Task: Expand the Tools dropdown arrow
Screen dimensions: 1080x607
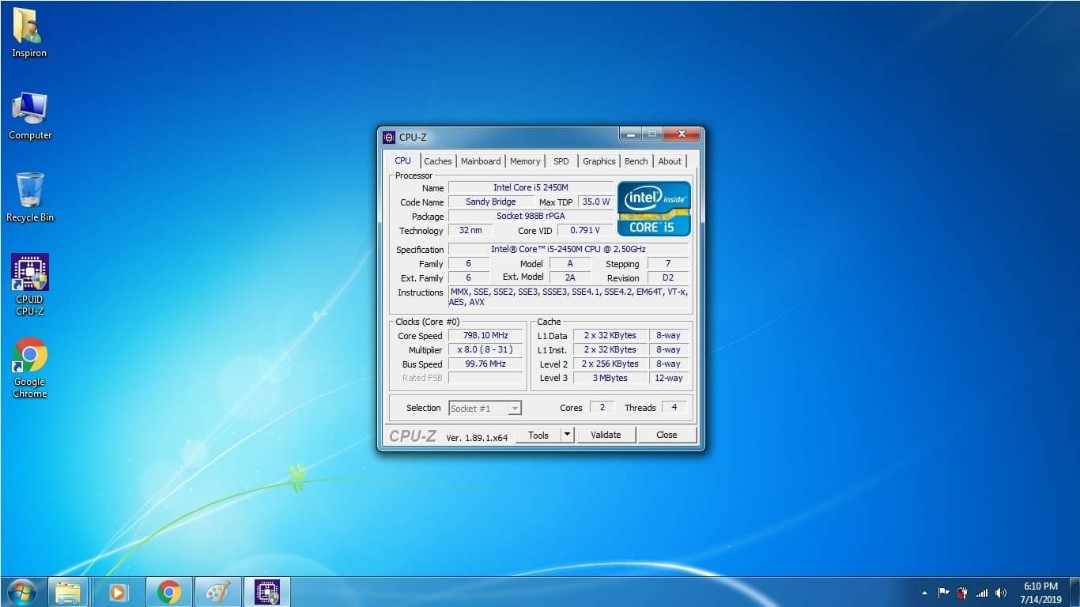Action: tap(567, 435)
